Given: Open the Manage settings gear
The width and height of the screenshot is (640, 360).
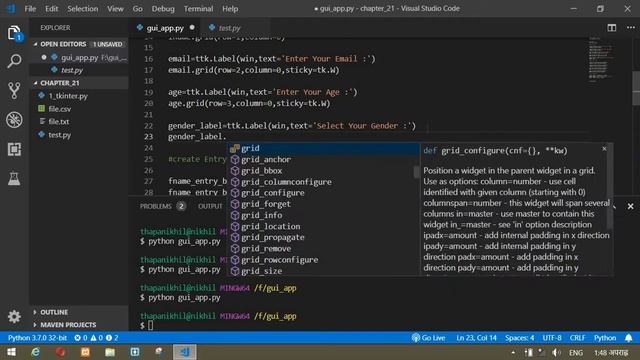Looking at the screenshot, I should click(14, 316).
